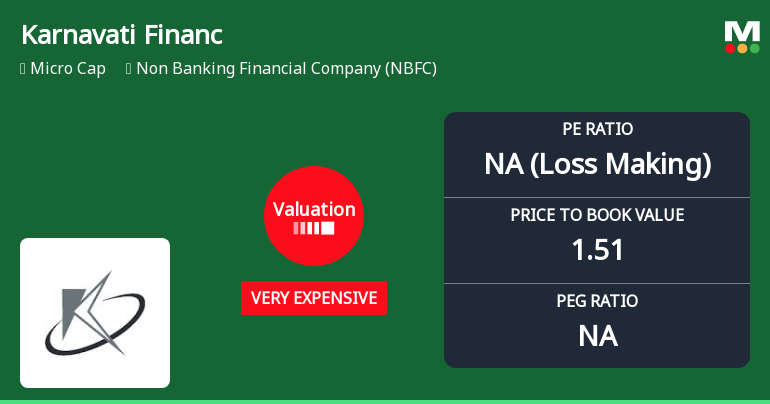Image resolution: width=770 pixels, height=404 pixels.
Task: Open the Karnavati Finance company logo
Action: (95, 313)
